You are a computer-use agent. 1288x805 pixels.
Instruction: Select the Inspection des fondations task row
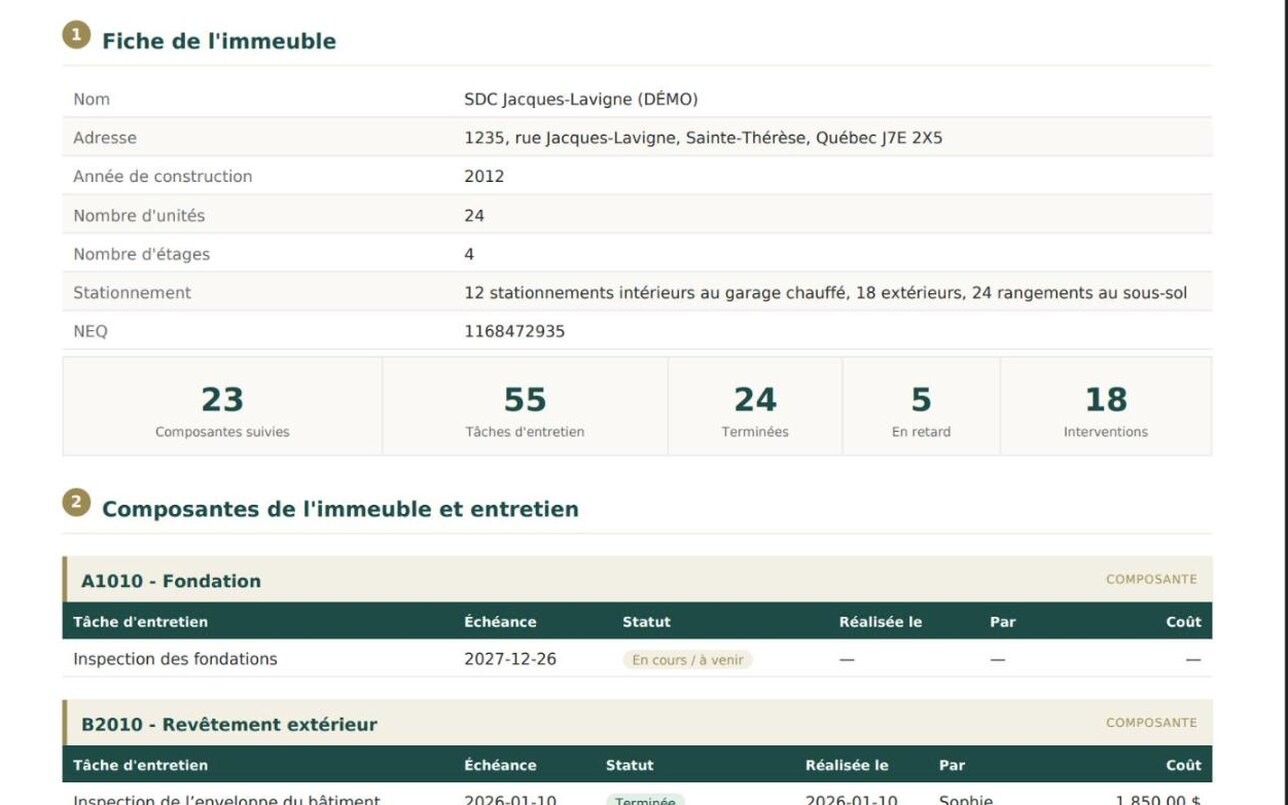coord(637,659)
